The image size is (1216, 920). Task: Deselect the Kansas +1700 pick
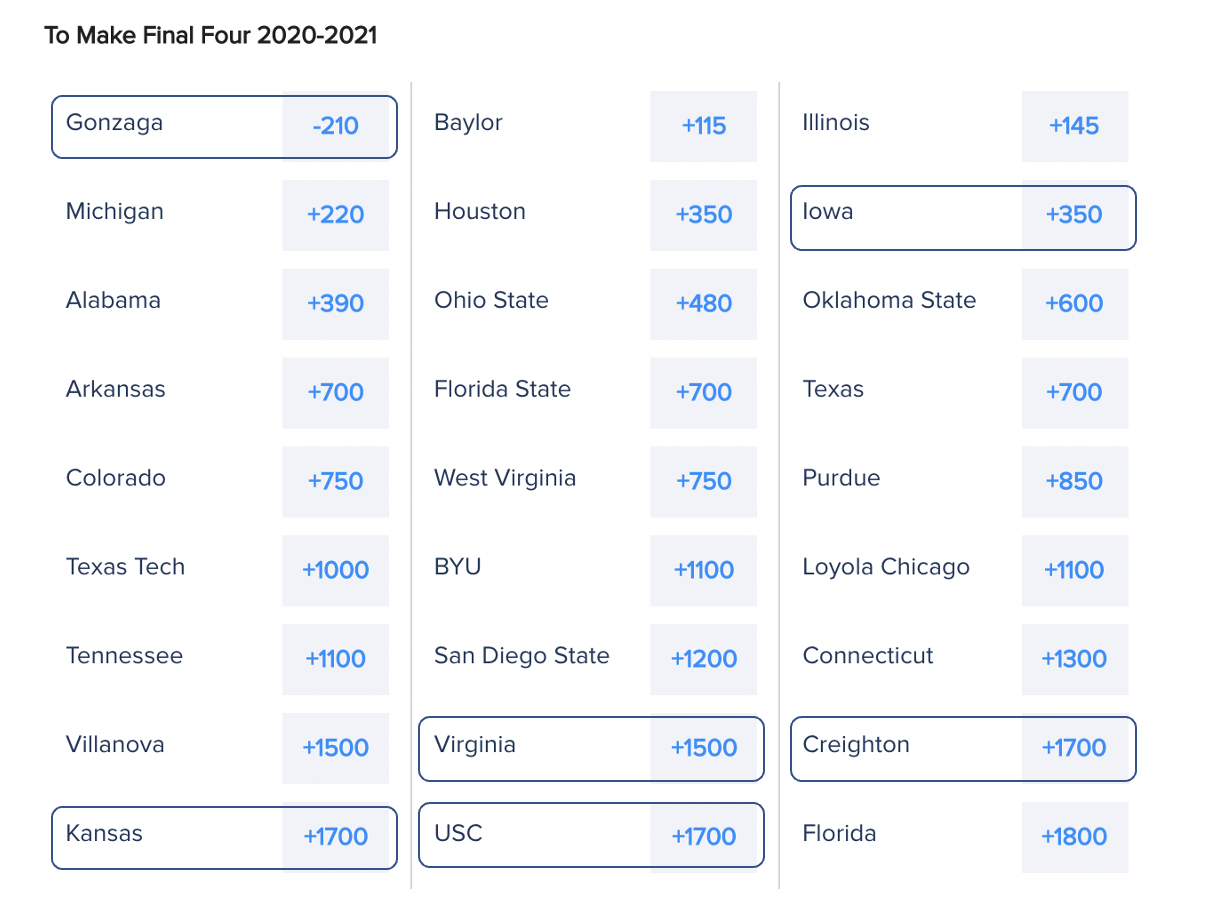coord(335,837)
